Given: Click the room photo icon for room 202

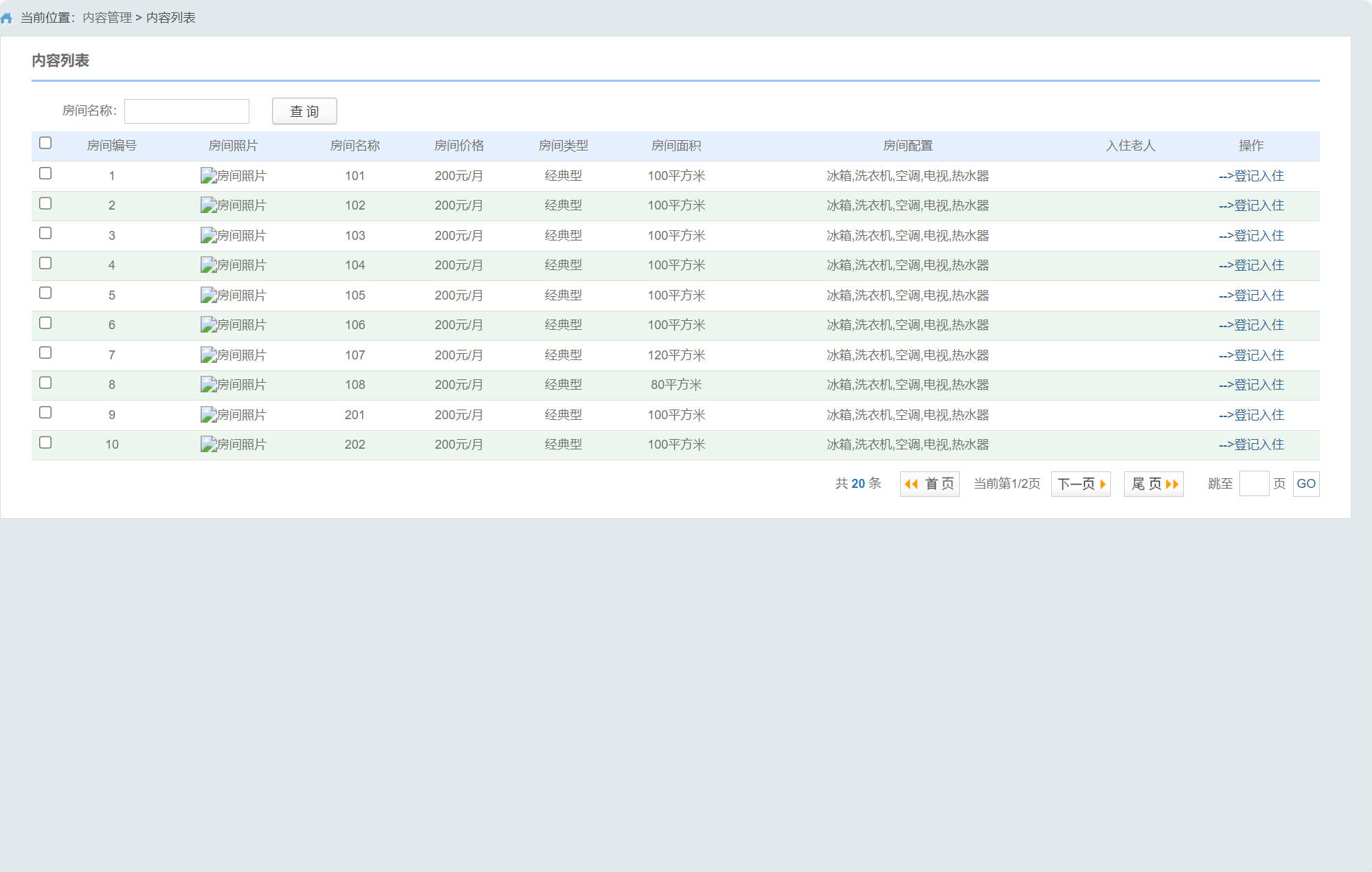Looking at the screenshot, I should pos(209,445).
